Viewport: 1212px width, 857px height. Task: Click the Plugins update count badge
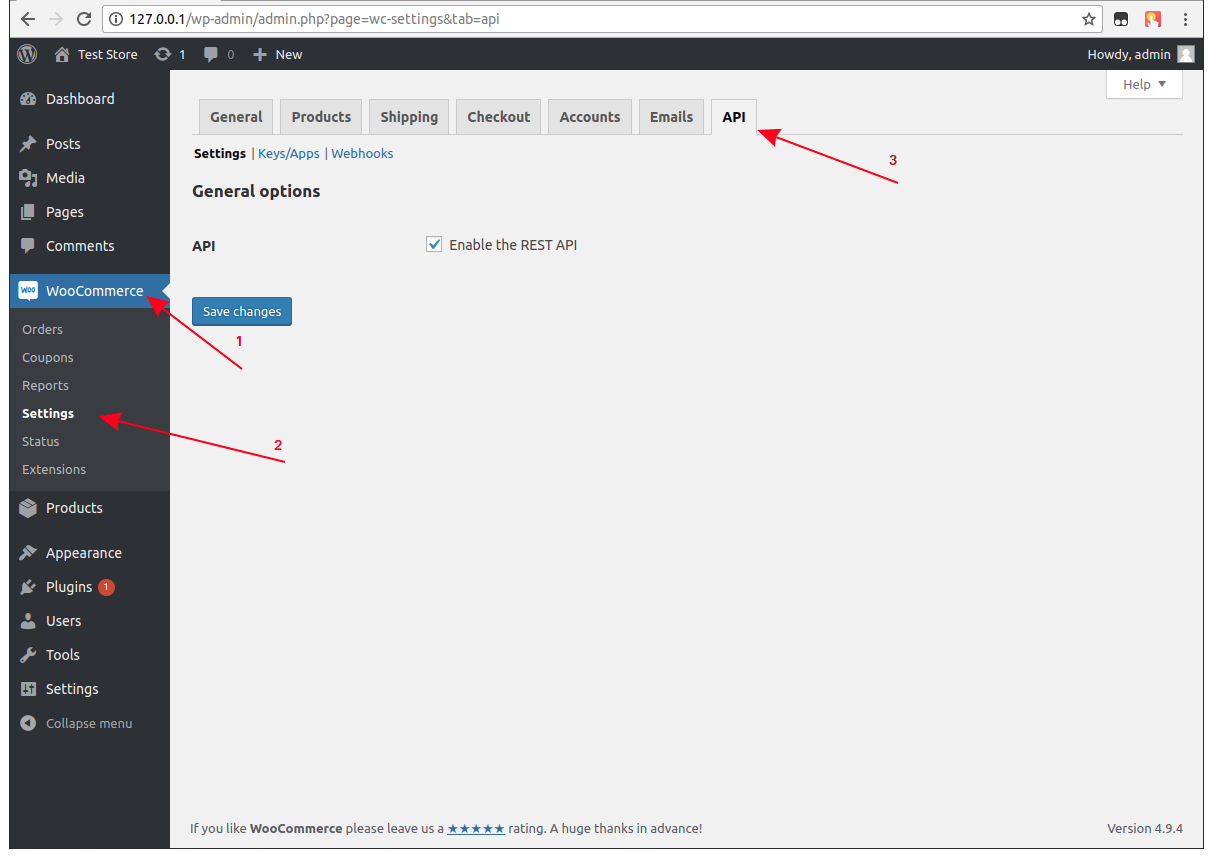(x=106, y=587)
